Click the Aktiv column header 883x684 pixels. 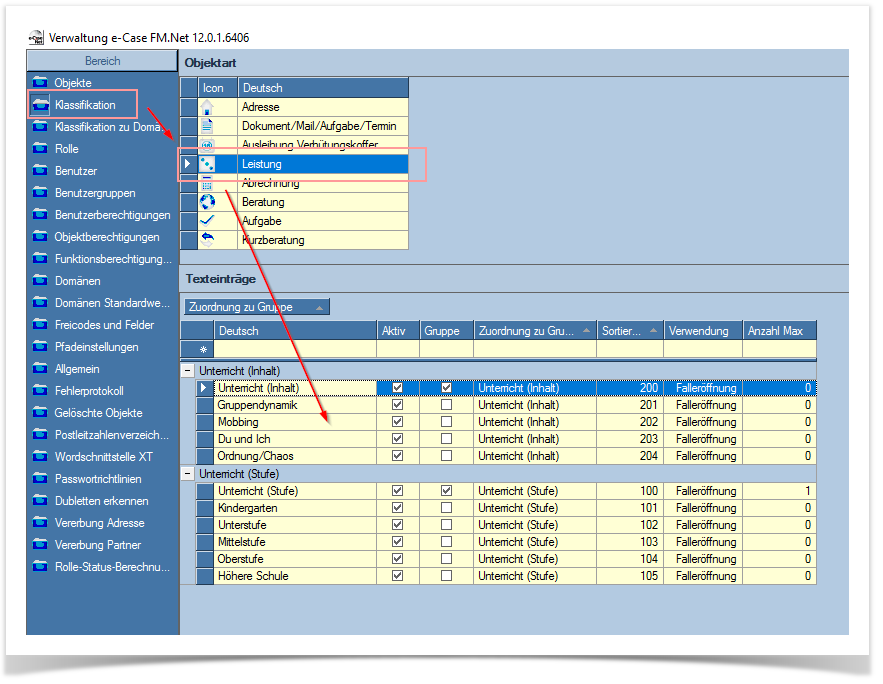tap(398, 331)
